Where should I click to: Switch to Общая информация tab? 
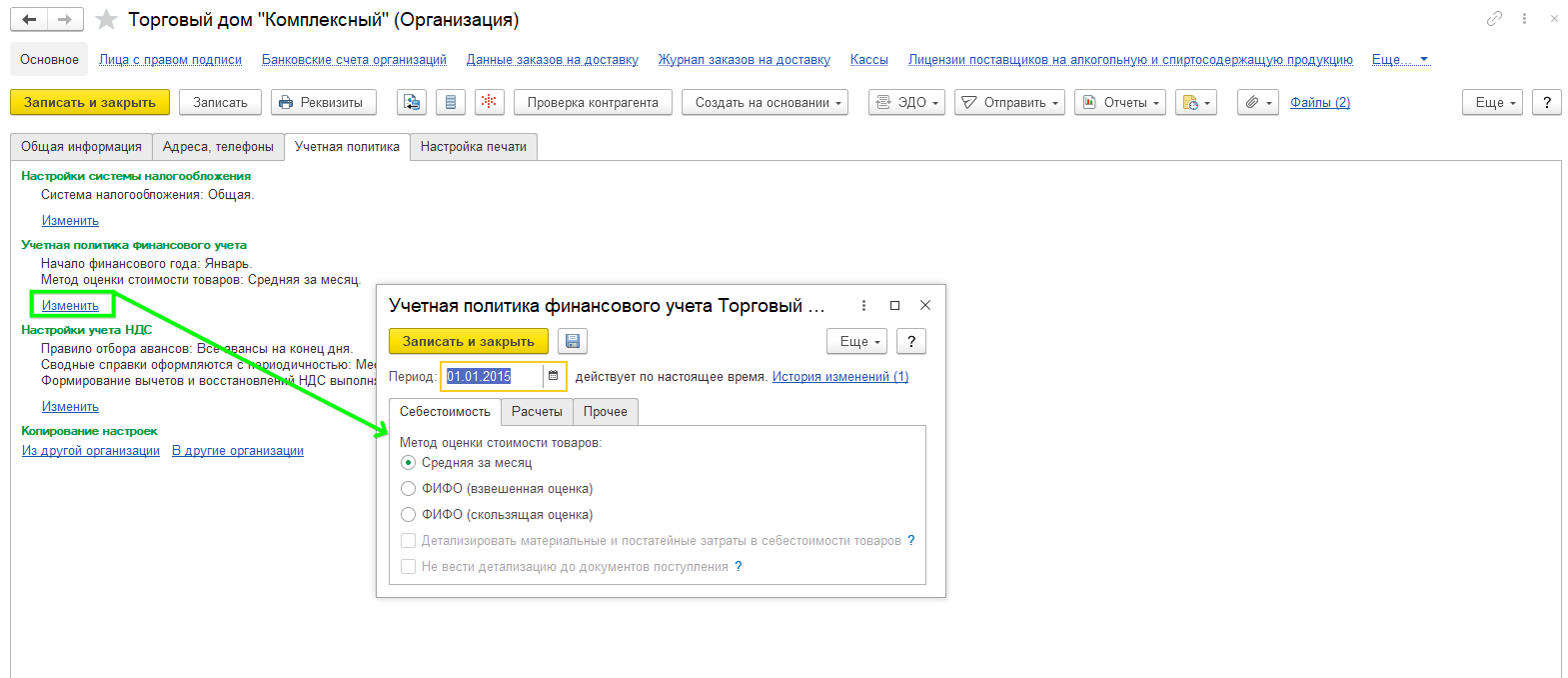pyautogui.click(x=81, y=146)
